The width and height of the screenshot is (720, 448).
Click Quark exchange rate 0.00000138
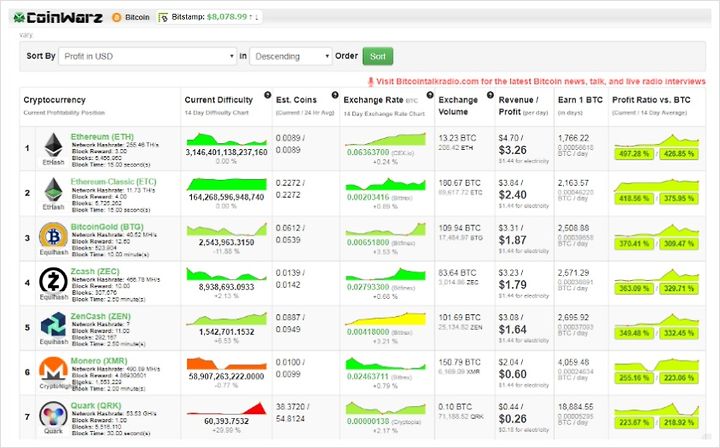point(368,421)
